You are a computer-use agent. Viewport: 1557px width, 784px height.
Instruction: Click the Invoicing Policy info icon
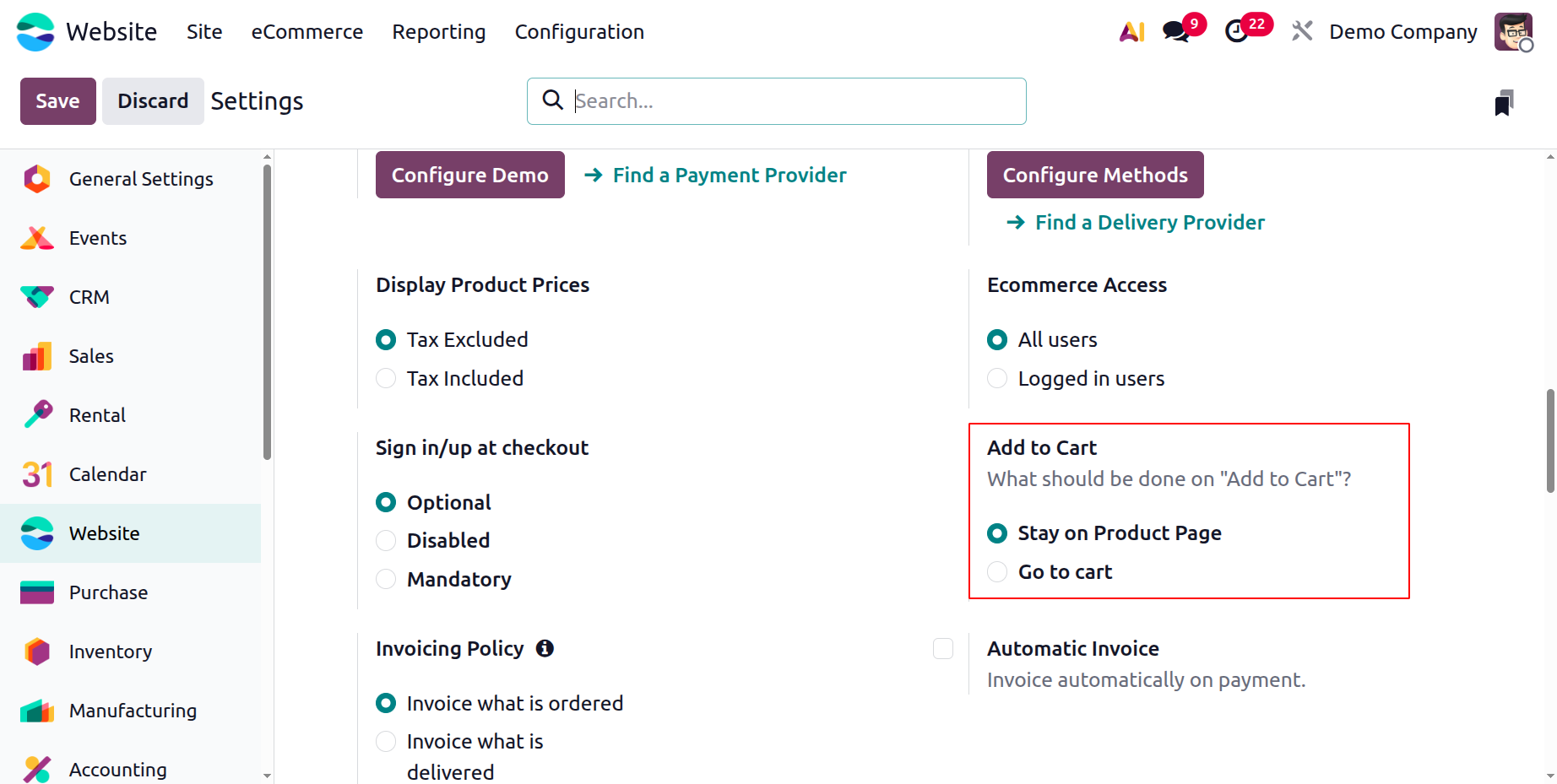[545, 648]
